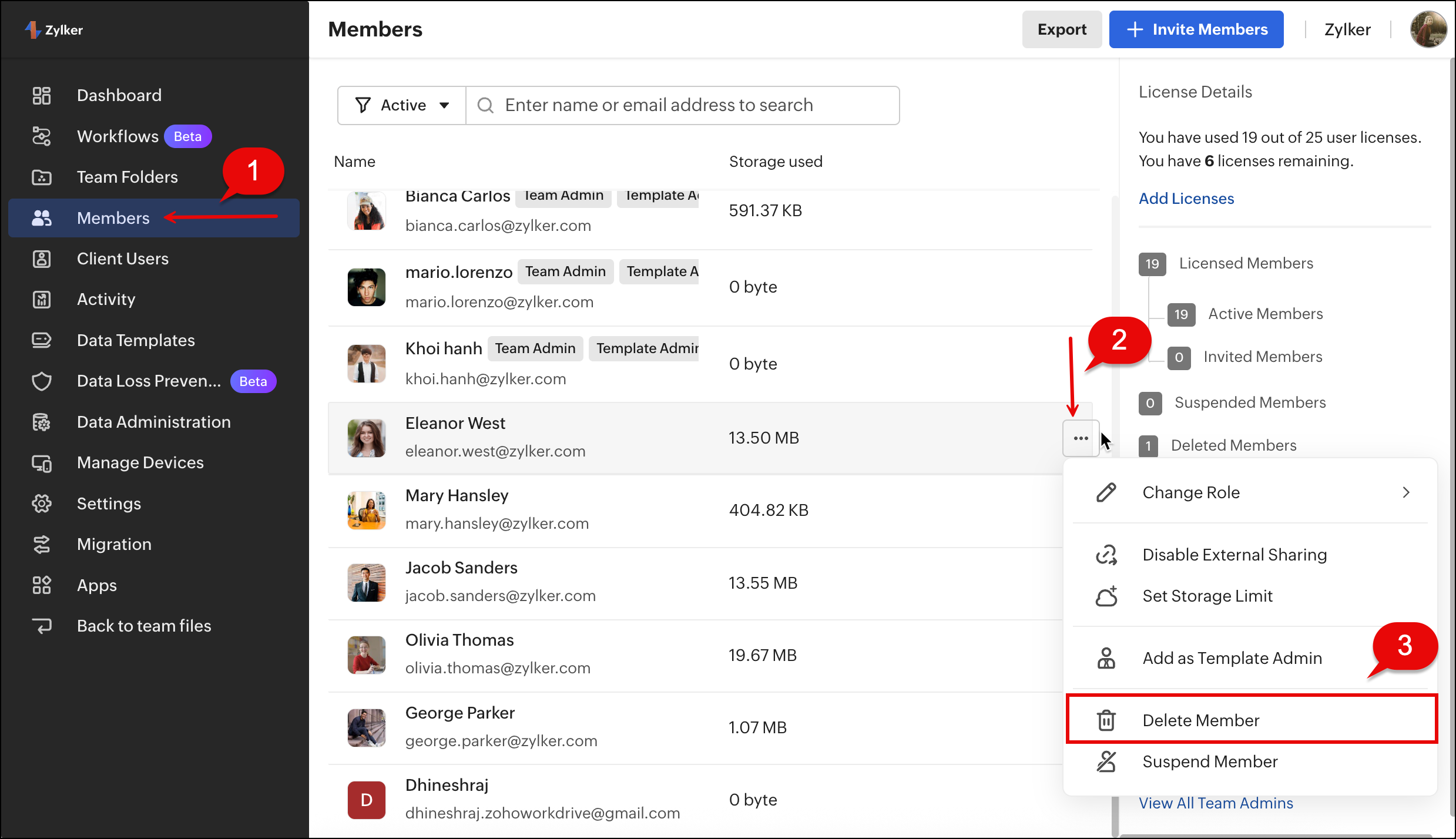Image resolution: width=1456 pixels, height=839 pixels.
Task: Click the user profile avatar
Action: click(1428, 29)
